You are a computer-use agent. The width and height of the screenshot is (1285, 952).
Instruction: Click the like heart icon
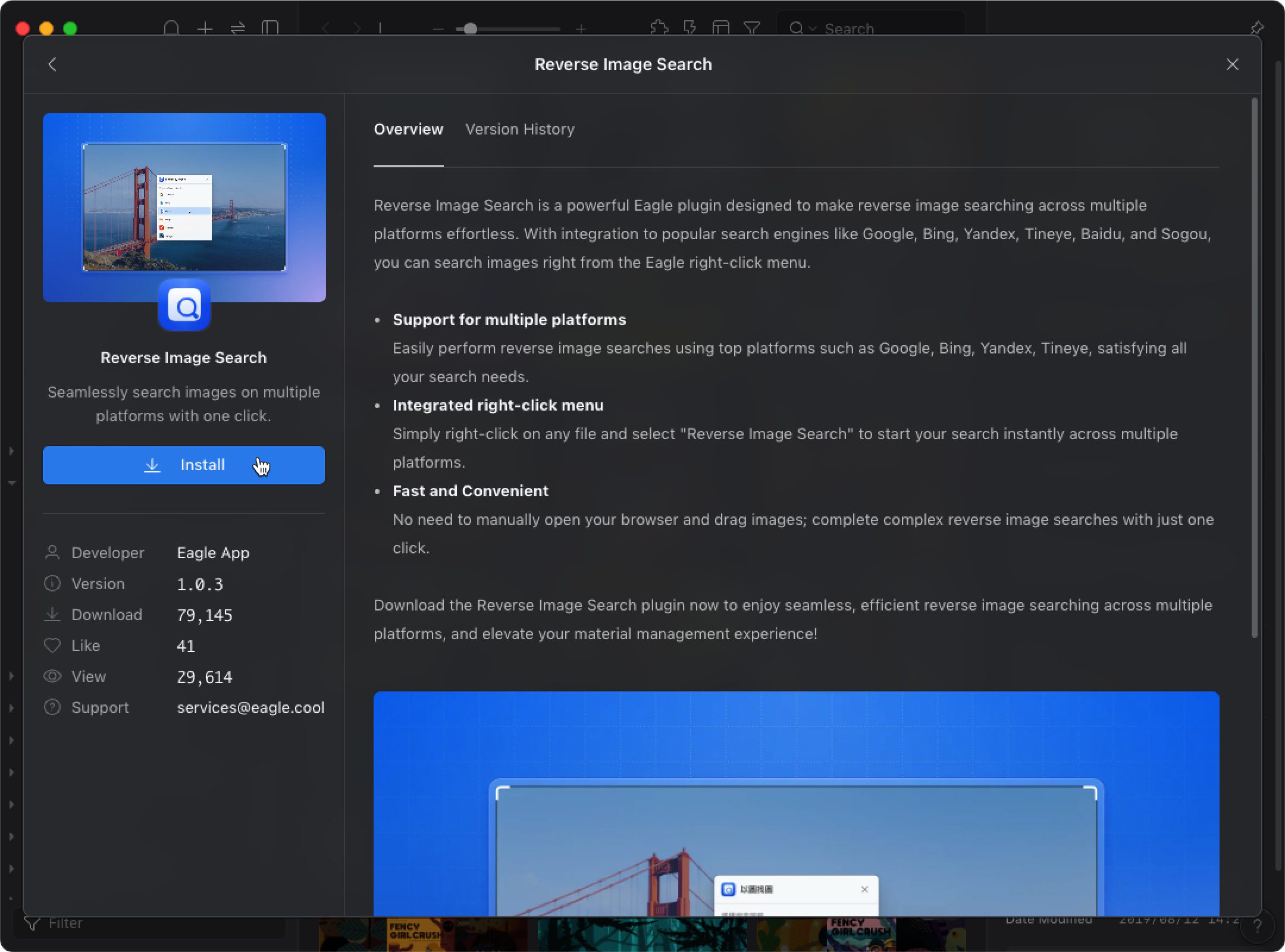[x=52, y=645]
